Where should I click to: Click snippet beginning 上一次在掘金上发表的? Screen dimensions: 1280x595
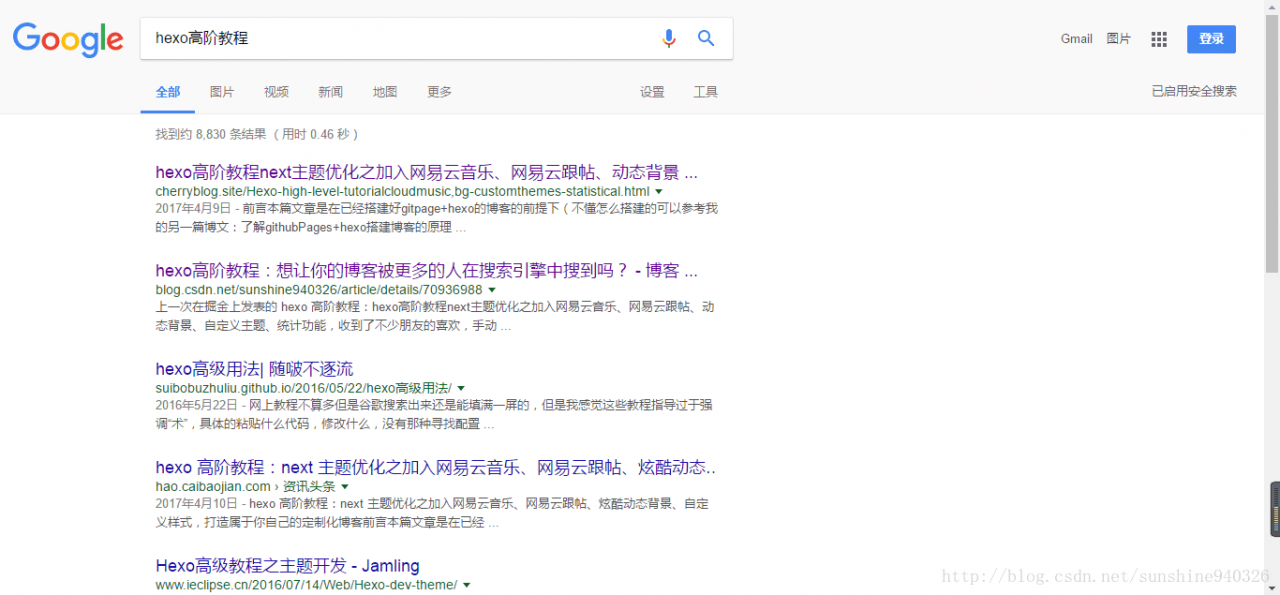point(435,316)
